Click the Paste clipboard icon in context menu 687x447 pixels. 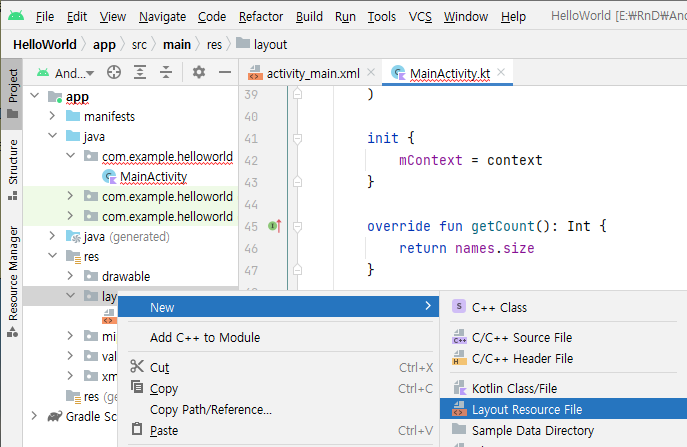tap(137, 429)
